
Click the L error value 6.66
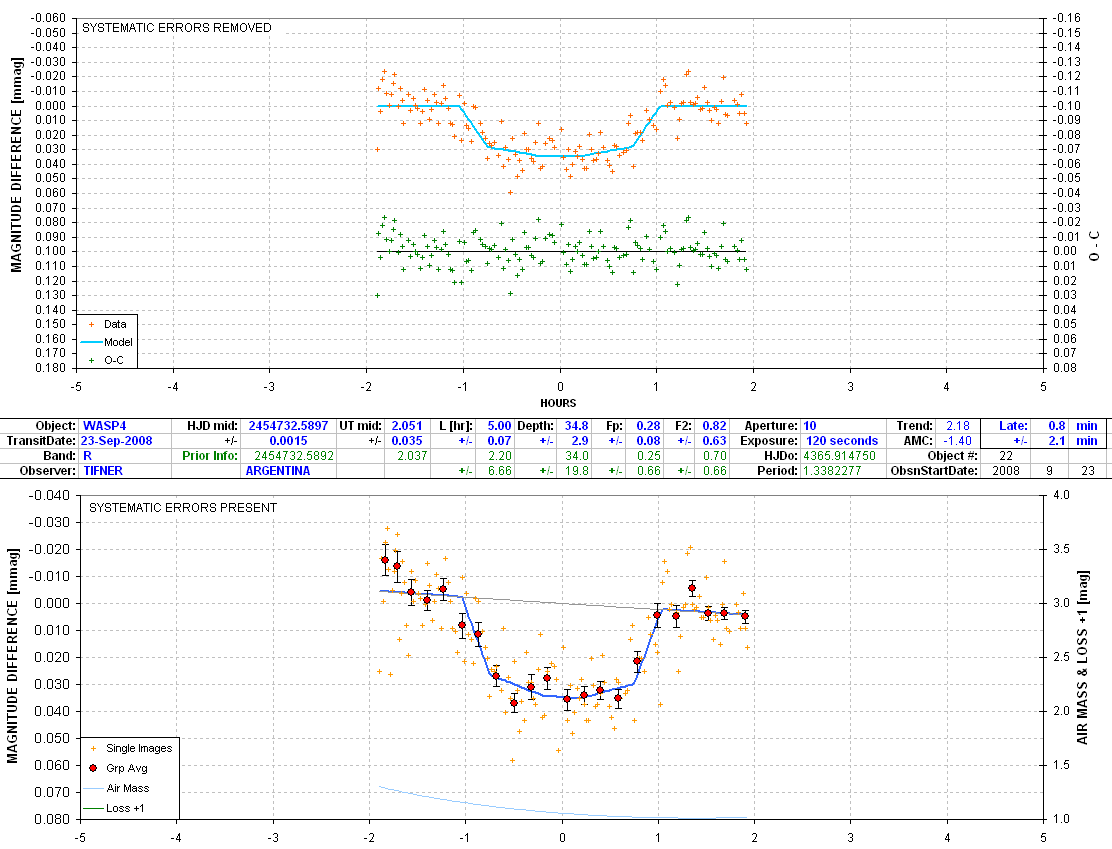pos(499,471)
